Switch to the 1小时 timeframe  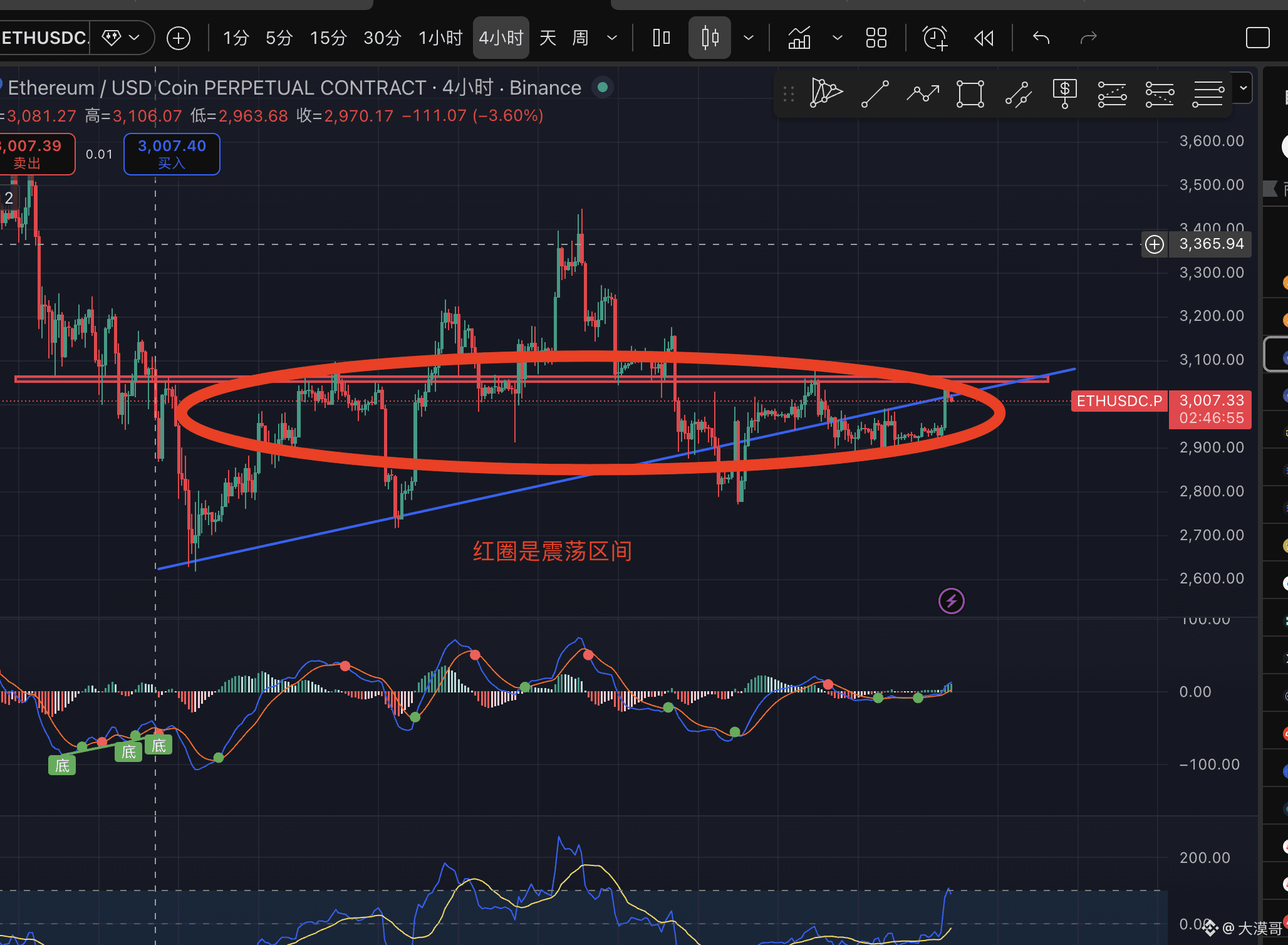[440, 38]
